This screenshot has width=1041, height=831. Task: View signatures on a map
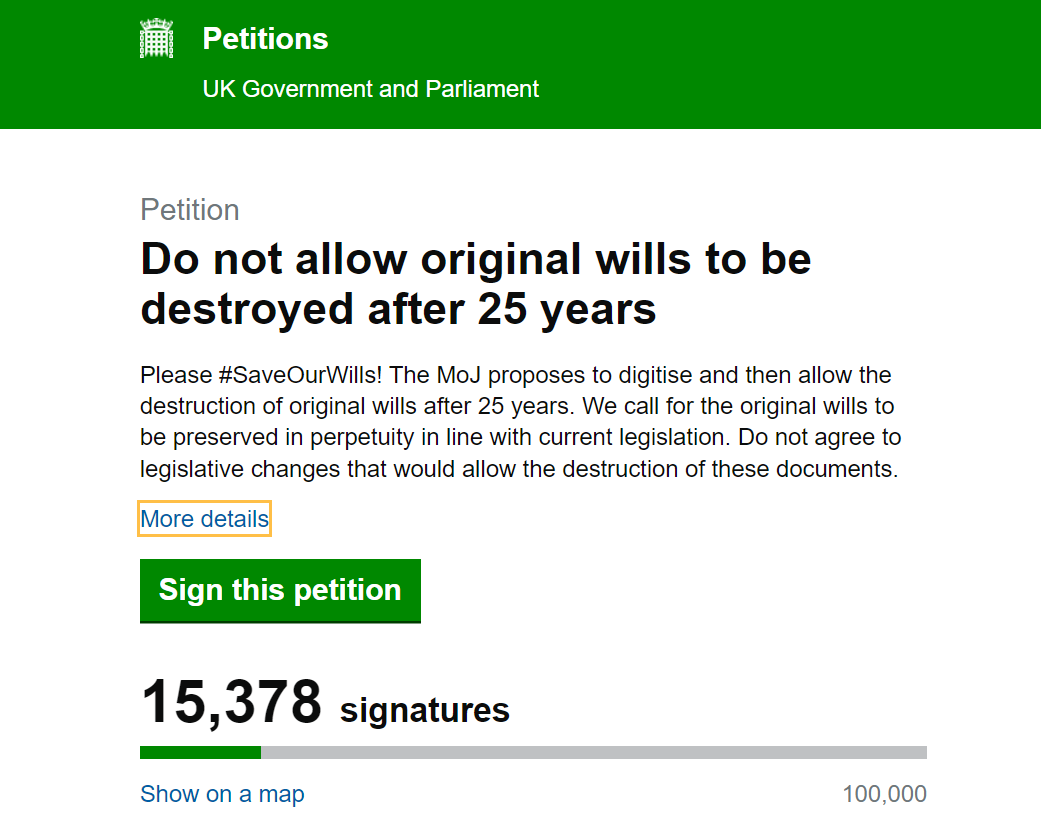[x=221, y=793]
